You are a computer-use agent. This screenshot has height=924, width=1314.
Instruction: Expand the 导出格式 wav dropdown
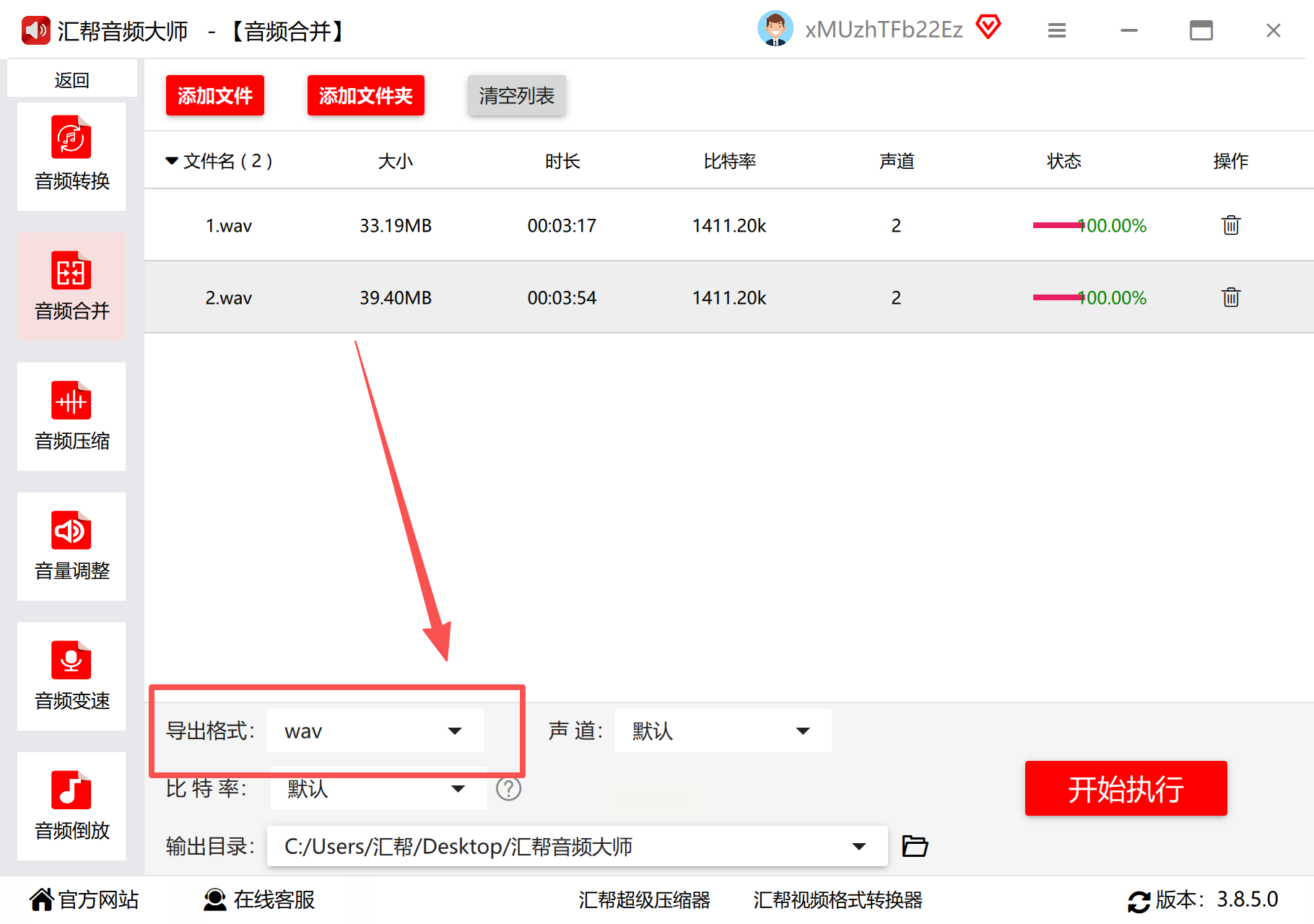tap(375, 731)
